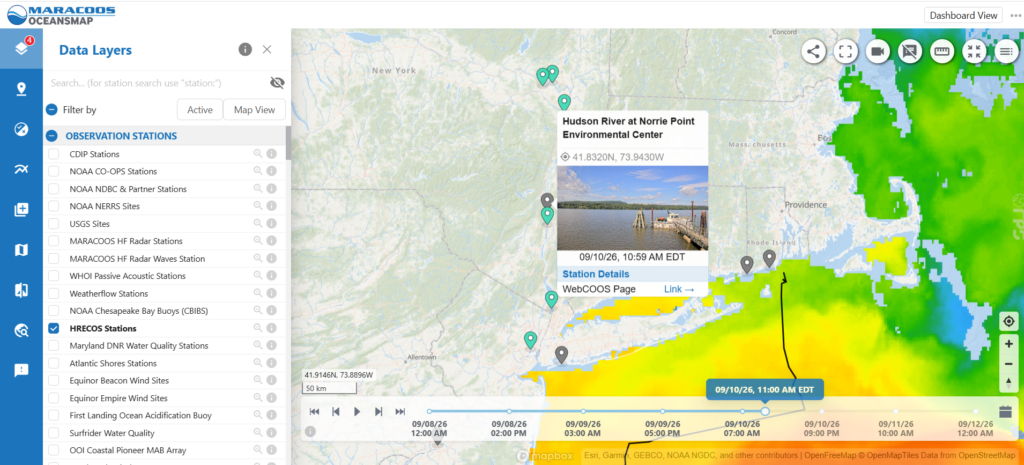Open the Data Layers sidebar icon with badge
The image size is (1024, 465).
[22, 48]
